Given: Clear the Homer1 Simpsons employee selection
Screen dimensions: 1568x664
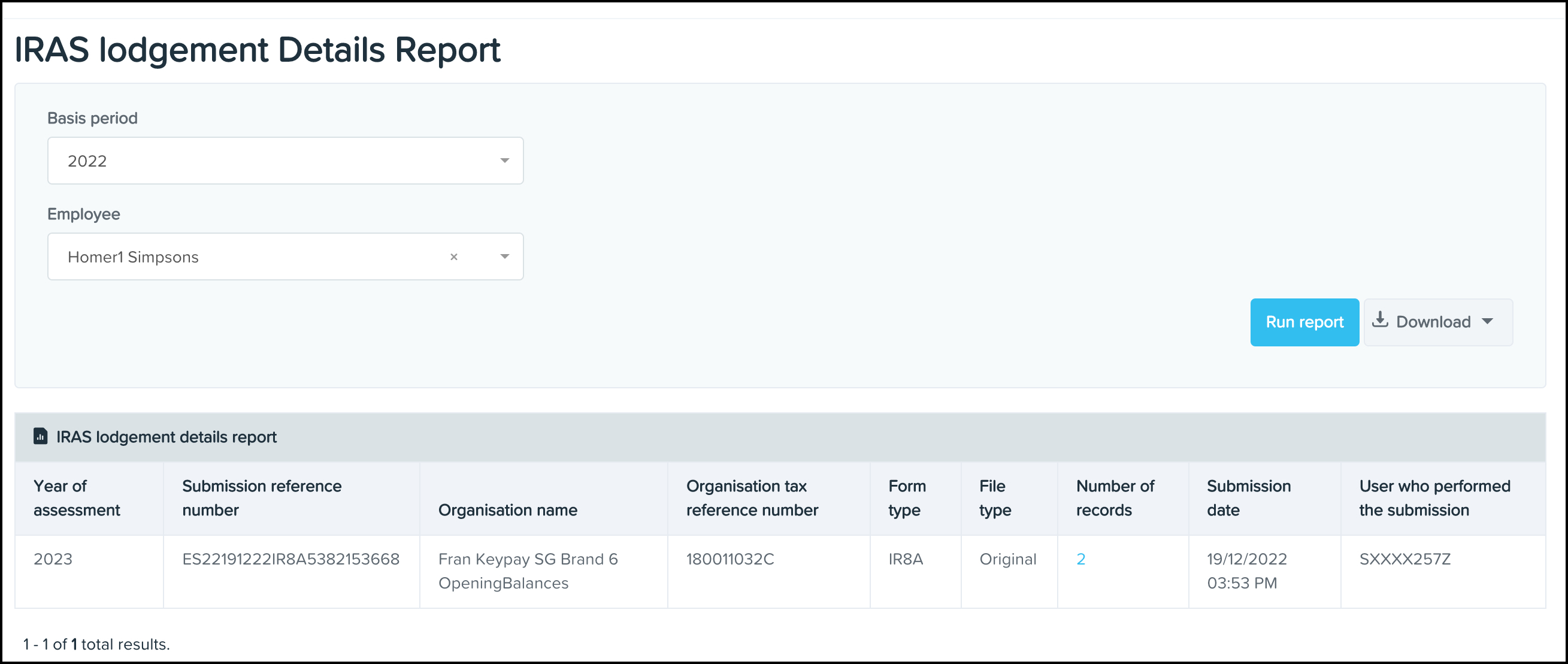Looking at the screenshot, I should (x=453, y=257).
